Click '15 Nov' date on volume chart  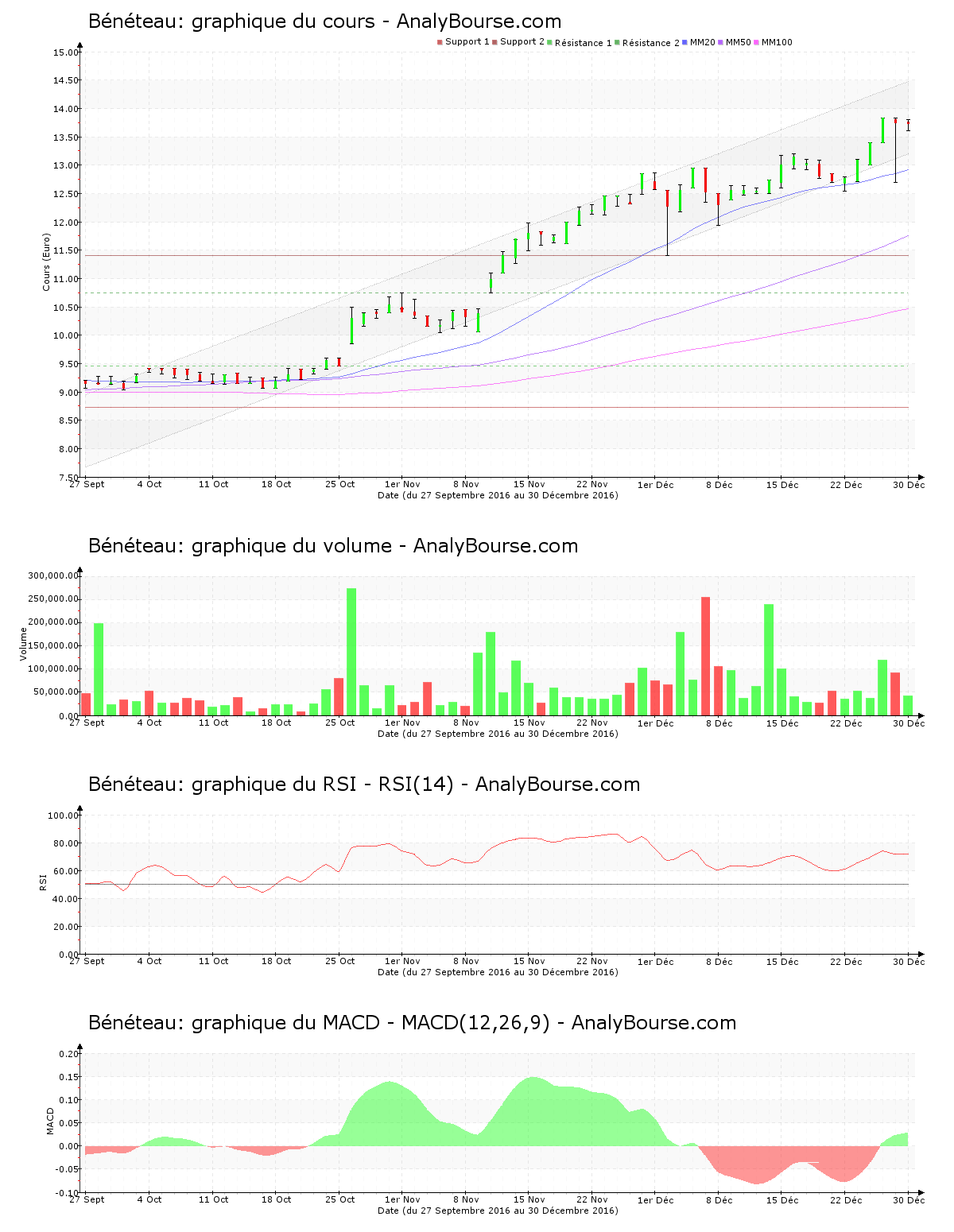tap(529, 723)
